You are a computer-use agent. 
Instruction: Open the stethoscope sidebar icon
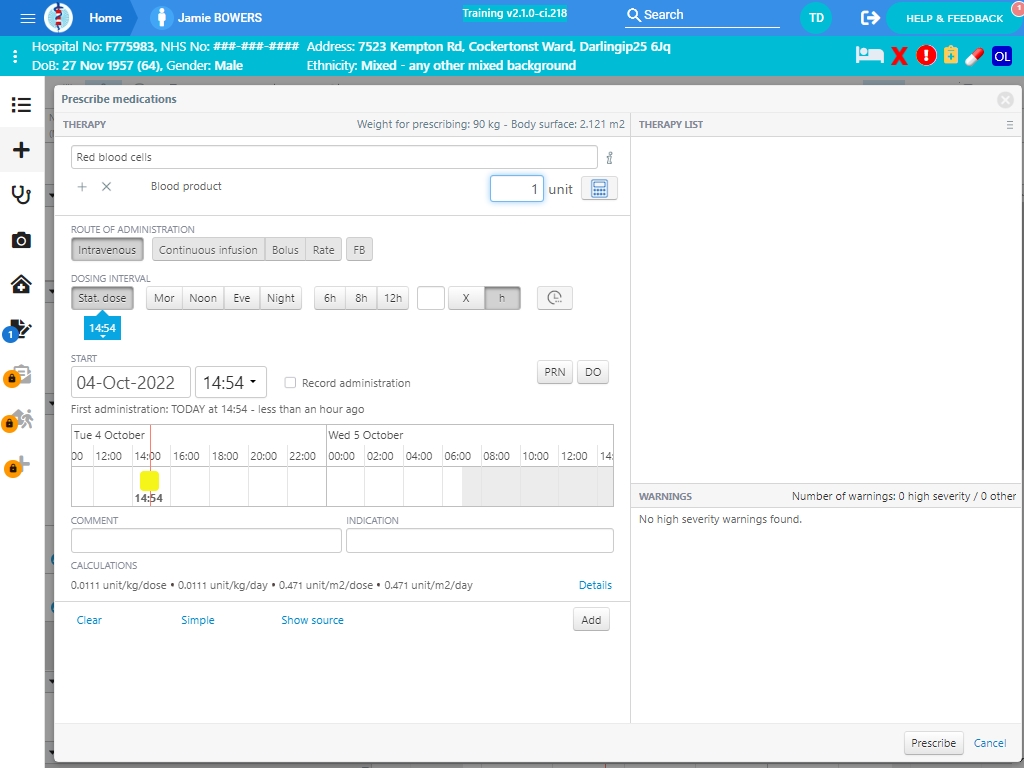click(22, 195)
